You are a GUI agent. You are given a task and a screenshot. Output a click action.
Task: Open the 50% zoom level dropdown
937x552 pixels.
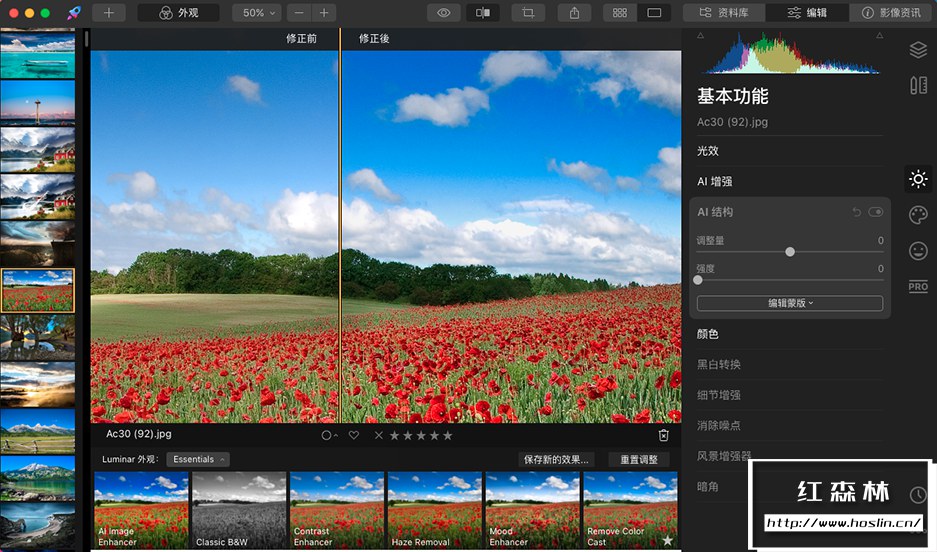257,13
